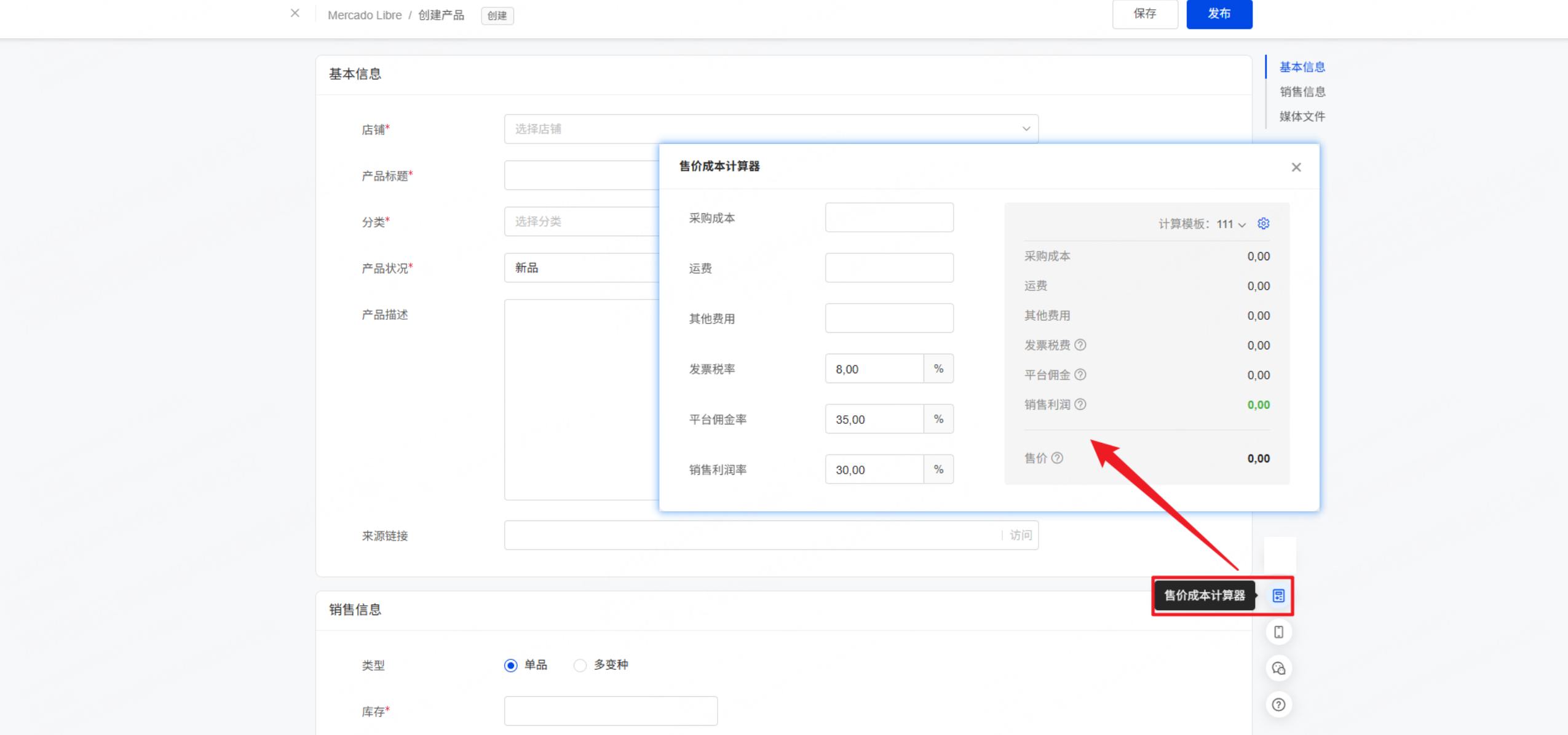The width and height of the screenshot is (1568, 735).
Task: View the 发票税费 help tooltip icon
Action: (x=1082, y=345)
